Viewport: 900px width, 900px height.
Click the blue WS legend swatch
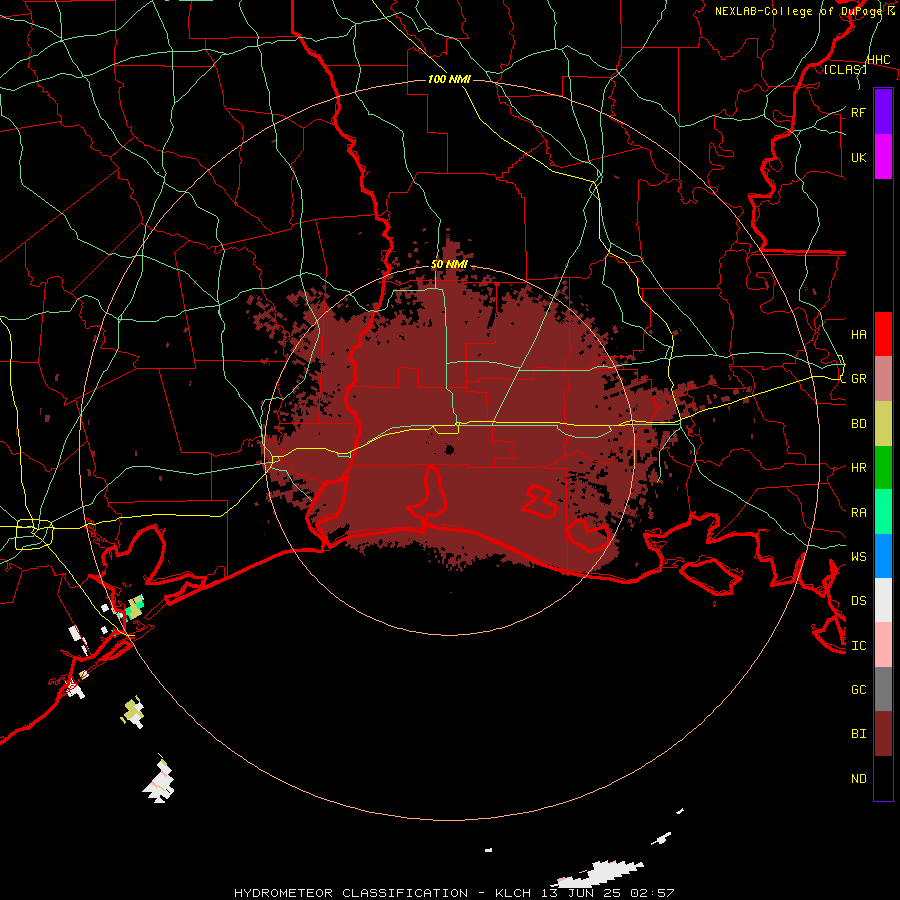coord(883,556)
